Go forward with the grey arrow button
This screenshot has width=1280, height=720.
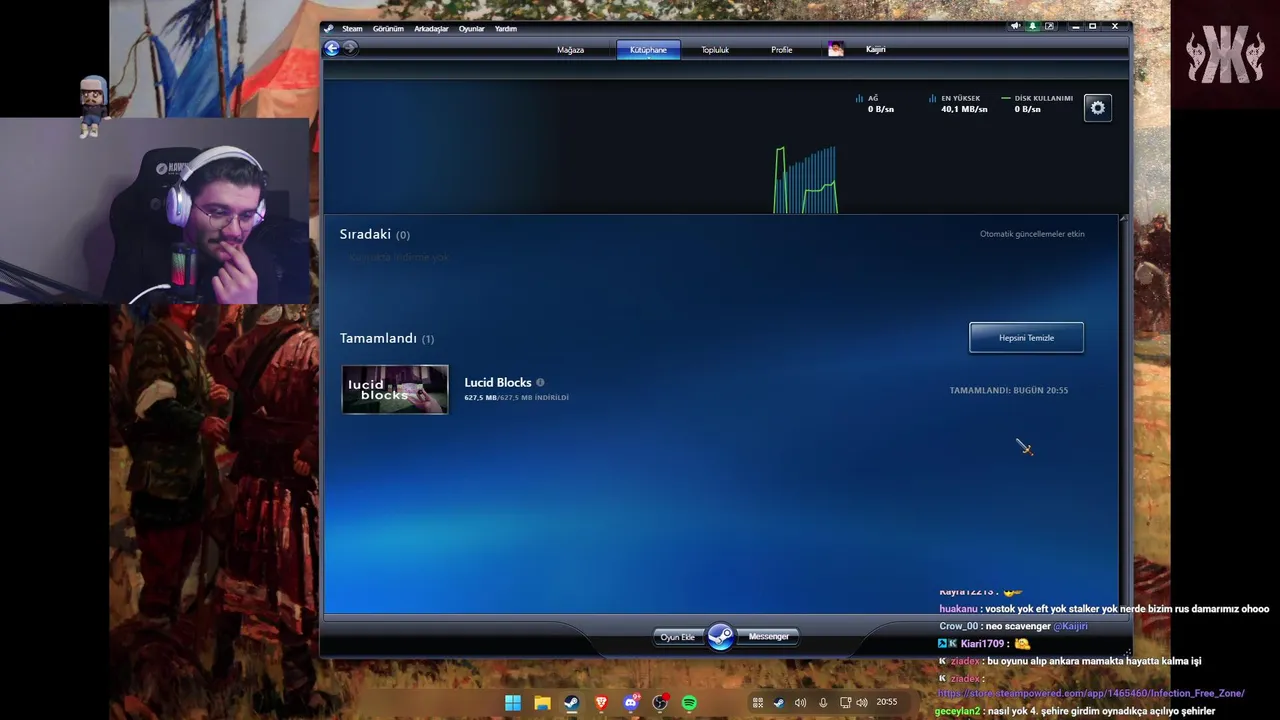[x=350, y=48]
